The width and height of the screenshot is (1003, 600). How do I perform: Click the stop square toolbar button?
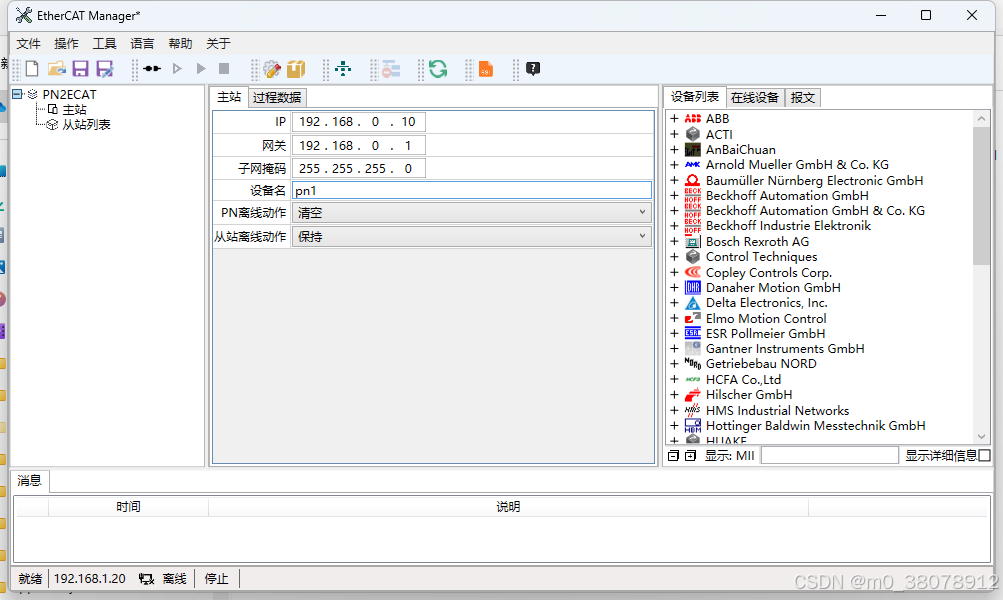(224, 68)
